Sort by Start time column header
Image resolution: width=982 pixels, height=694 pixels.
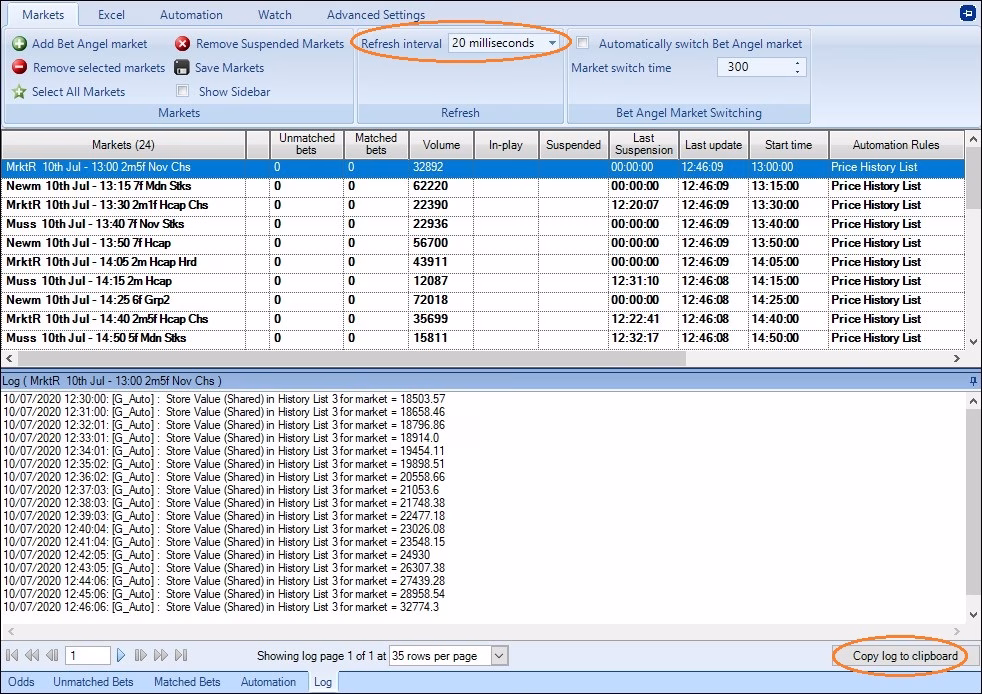[788, 145]
